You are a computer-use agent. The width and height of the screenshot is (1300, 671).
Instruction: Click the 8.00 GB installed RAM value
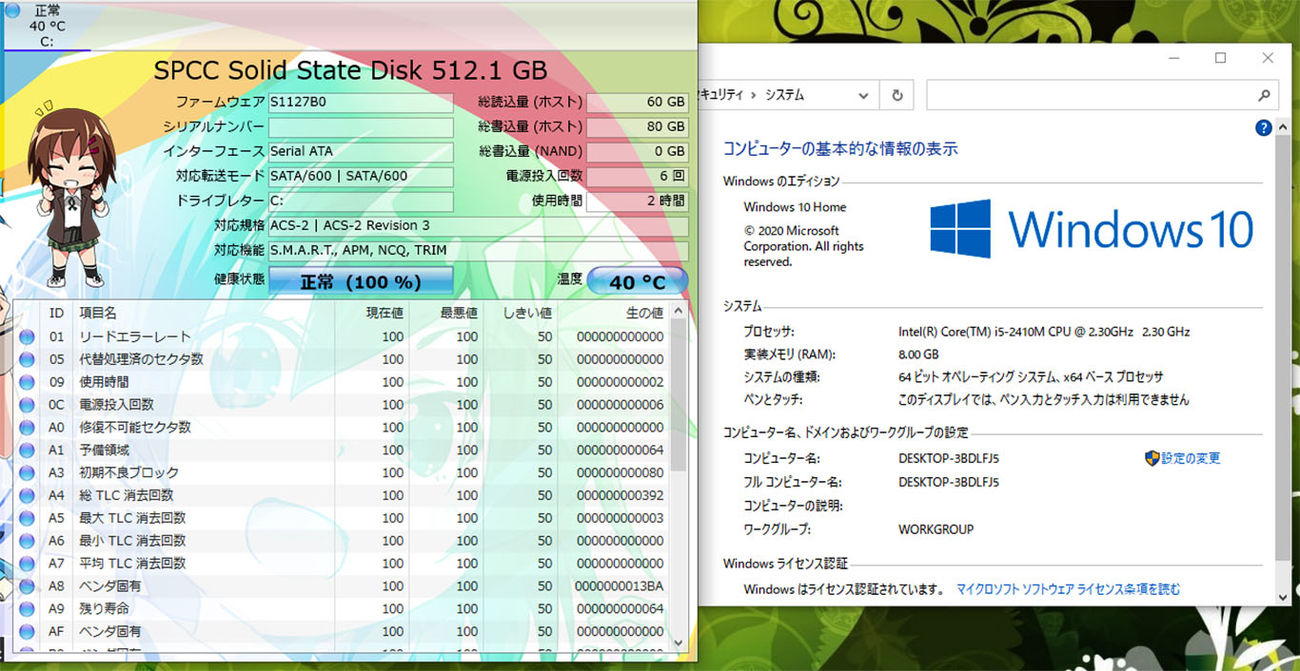[x=919, y=354]
